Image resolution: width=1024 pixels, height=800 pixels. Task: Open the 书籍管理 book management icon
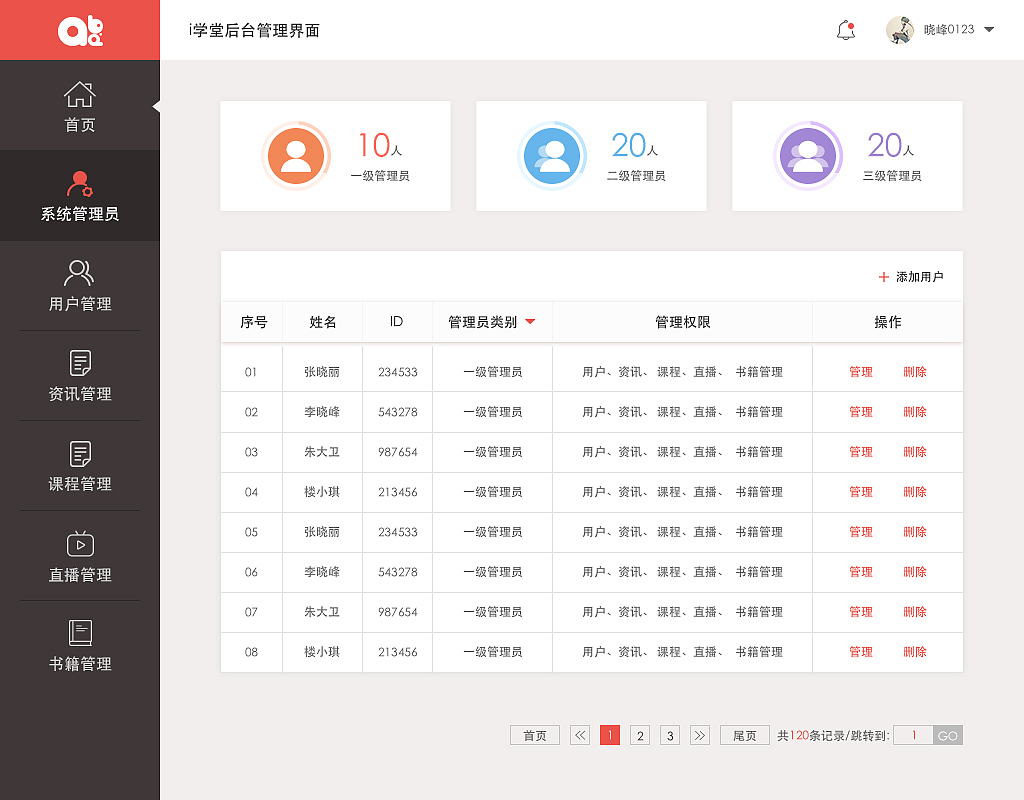point(80,634)
